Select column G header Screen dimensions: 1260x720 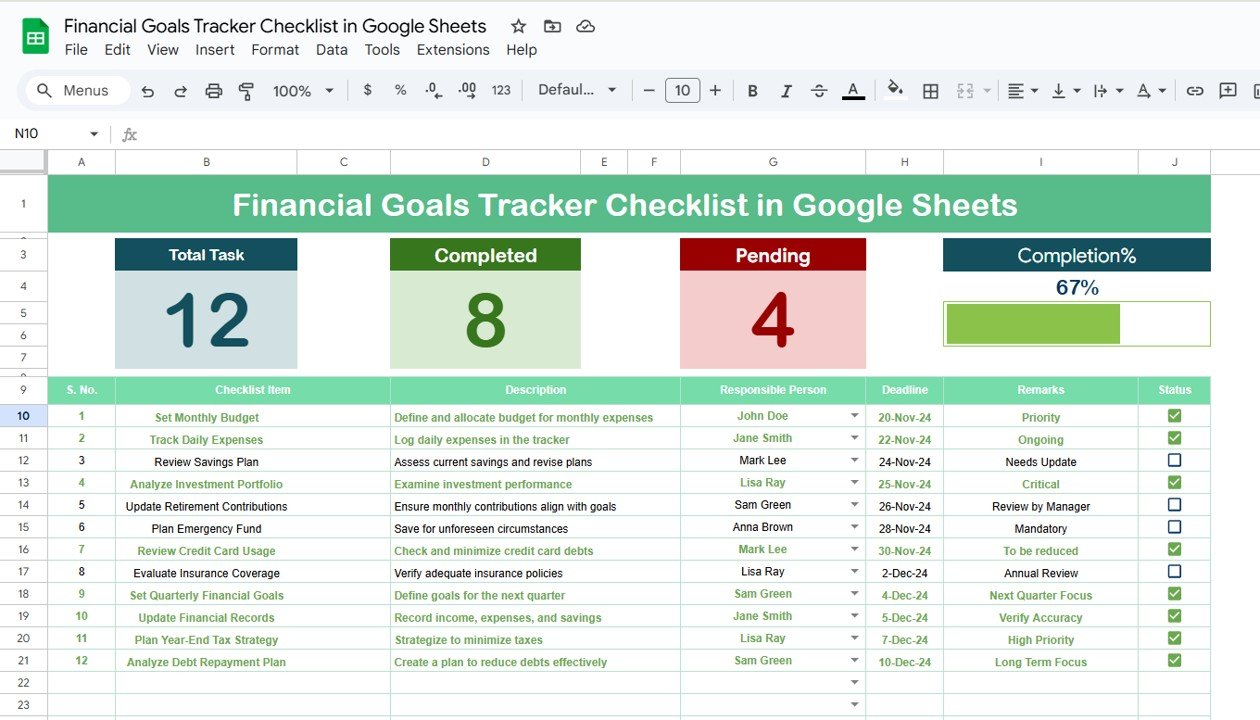pos(773,162)
